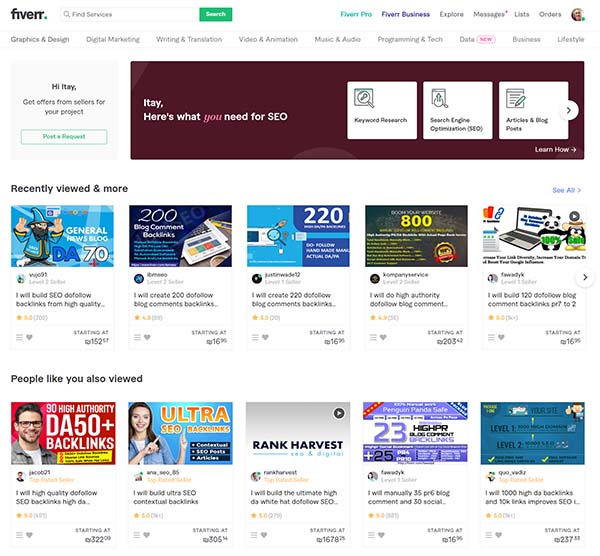Screen dimensions: 600x556
Task: Click the magnifier icon in the search box
Action: pyautogui.click(x=67, y=14)
